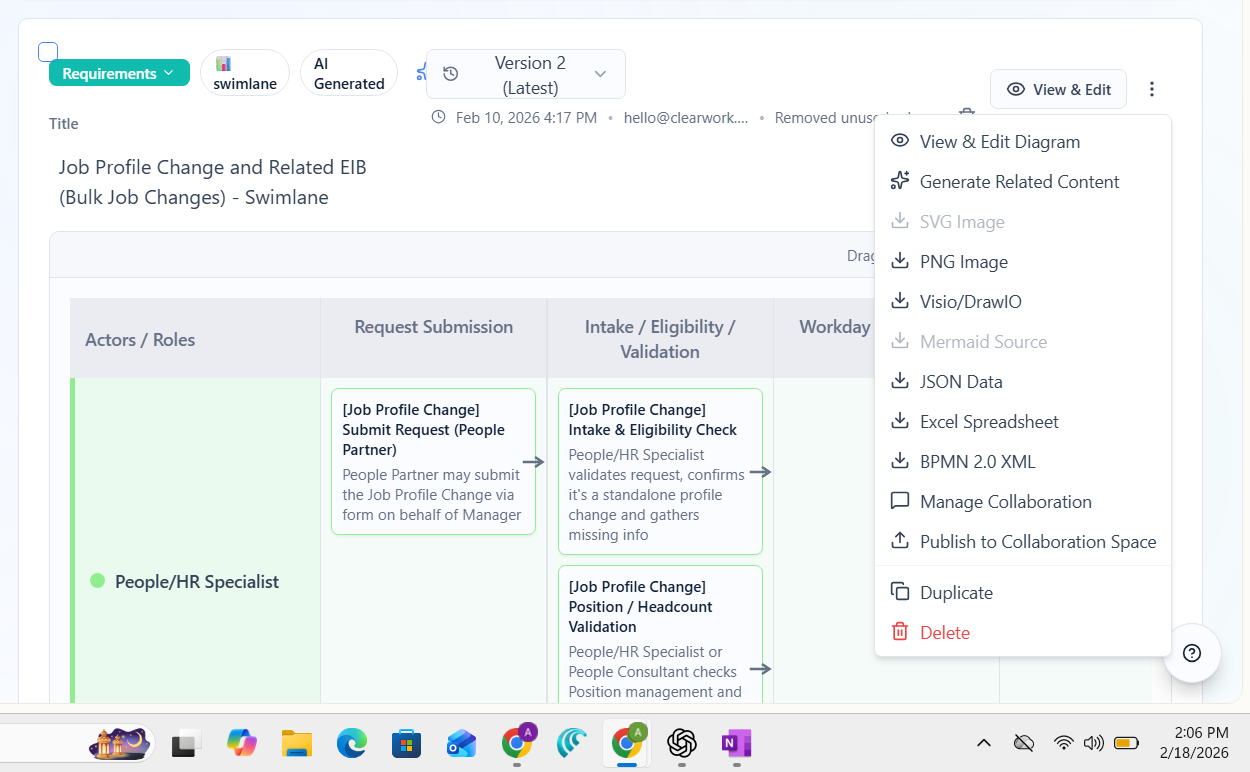Open Outlook from the taskbar
The width and height of the screenshot is (1250, 772).
[461, 743]
